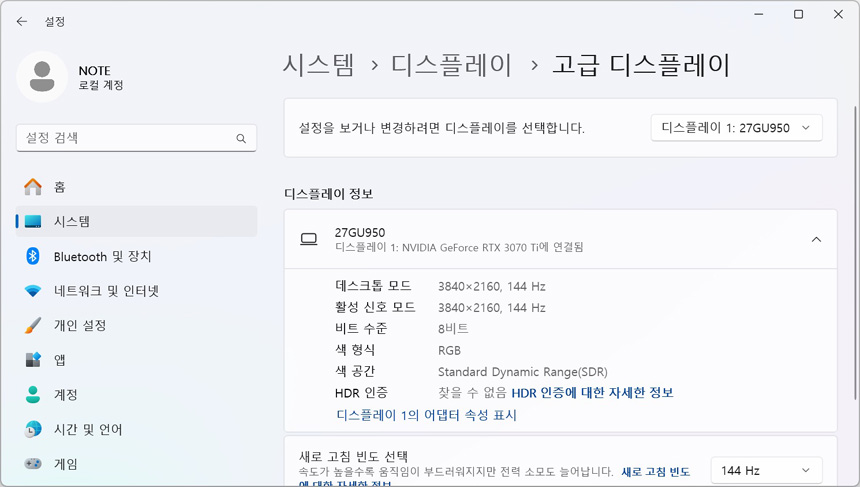Click the Accounts person icon

33,395
